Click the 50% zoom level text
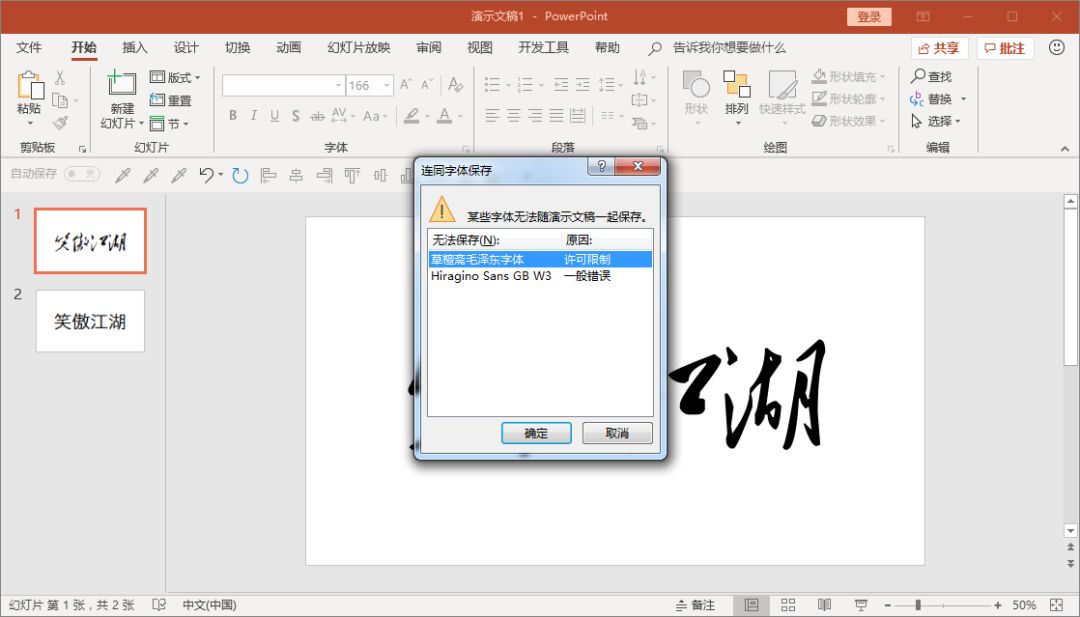The height and width of the screenshot is (617, 1080). [x=1024, y=605]
